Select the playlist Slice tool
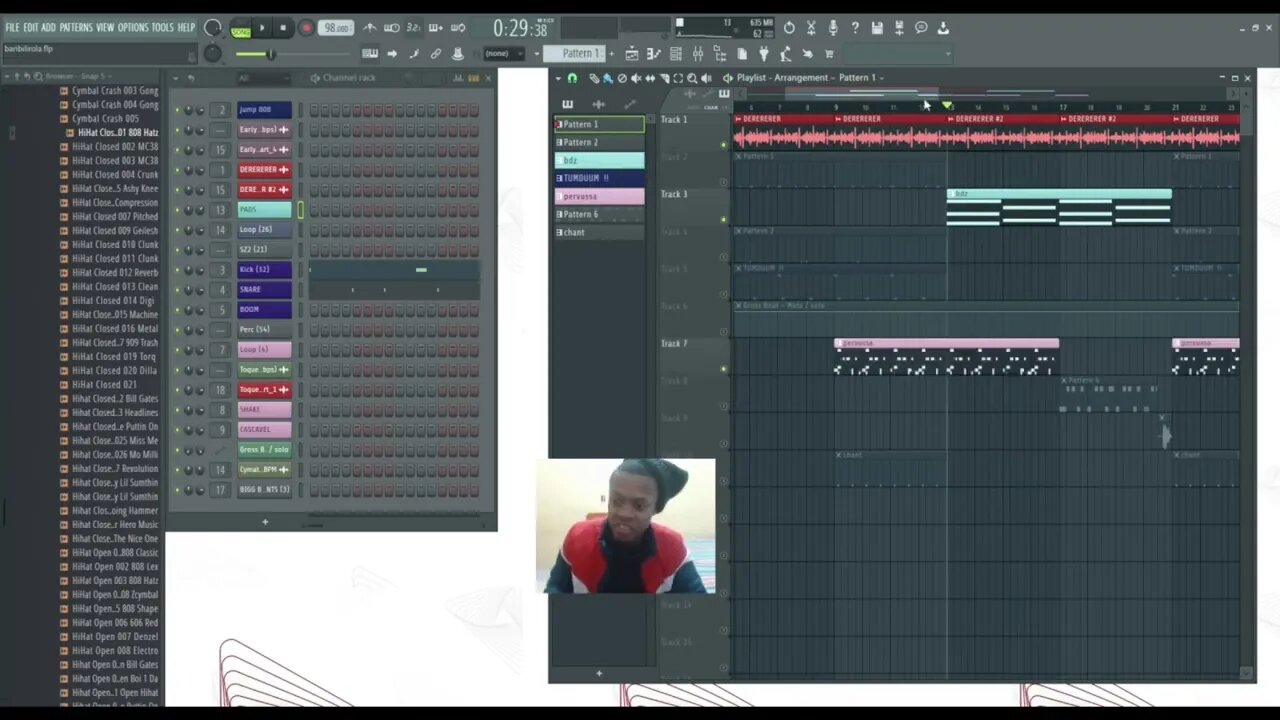This screenshot has height=720, width=1280. tap(664, 78)
